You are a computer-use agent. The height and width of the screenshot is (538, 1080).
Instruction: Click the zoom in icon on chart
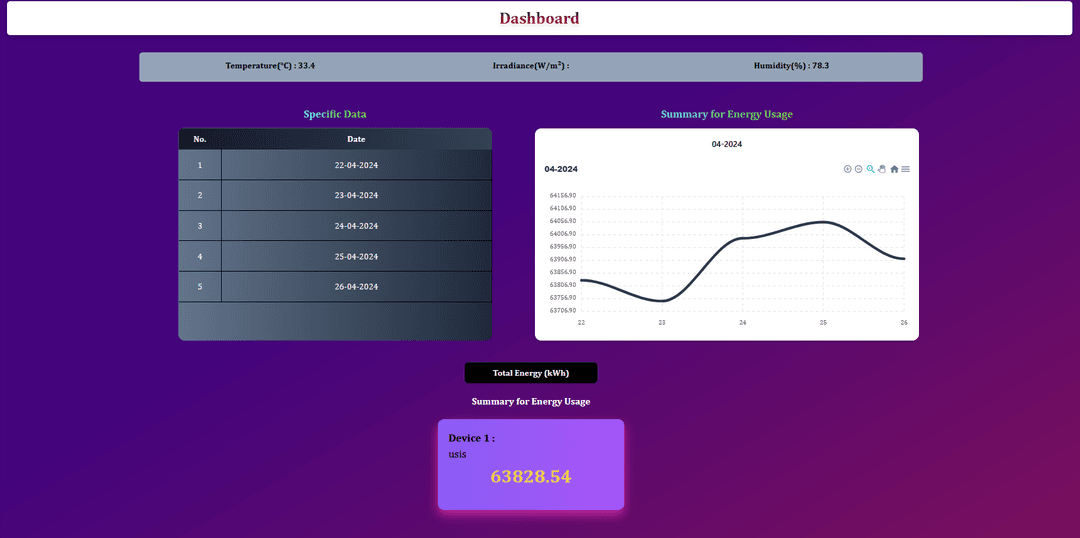point(848,169)
